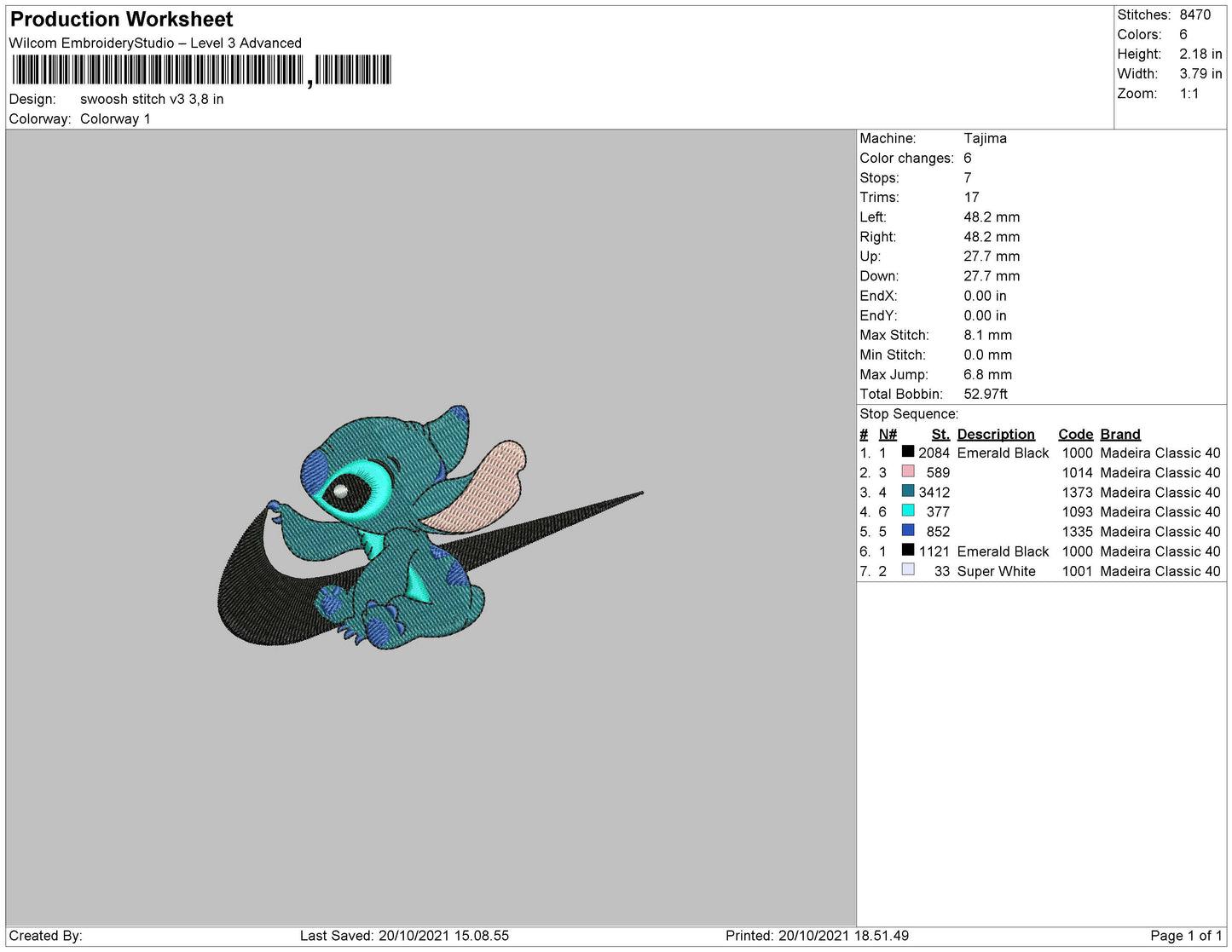Click the black swatch beside stitch count 2084
1232x952 pixels.
point(908,452)
